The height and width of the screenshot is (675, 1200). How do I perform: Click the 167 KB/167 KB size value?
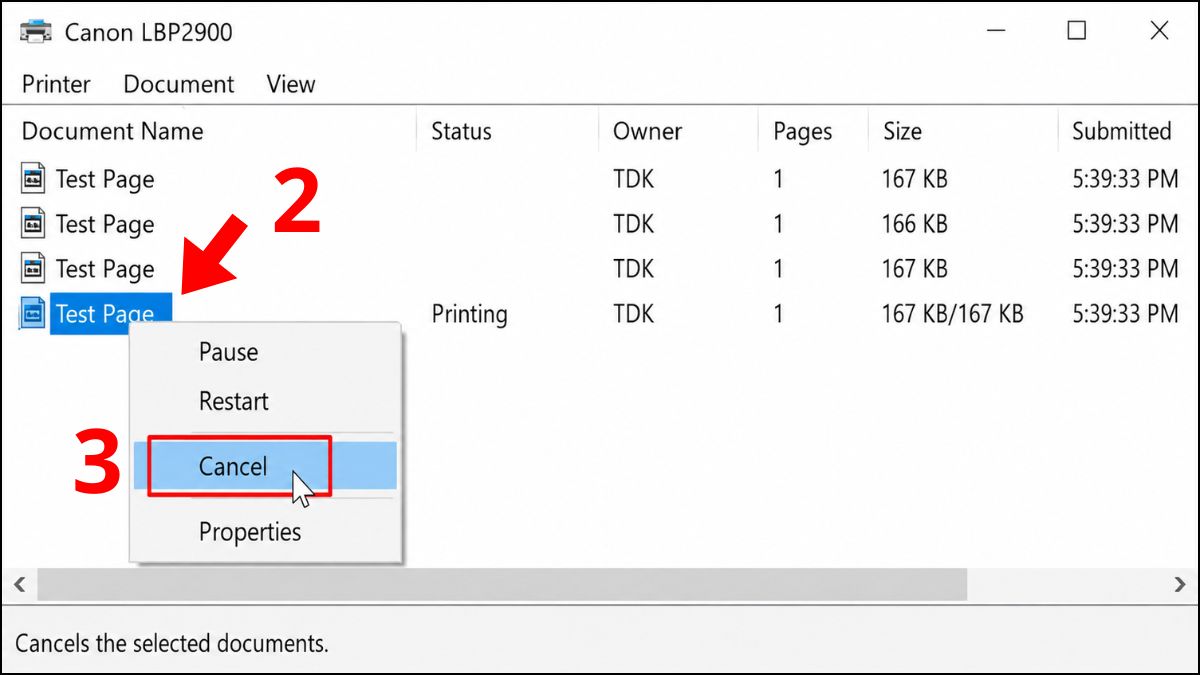[952, 314]
